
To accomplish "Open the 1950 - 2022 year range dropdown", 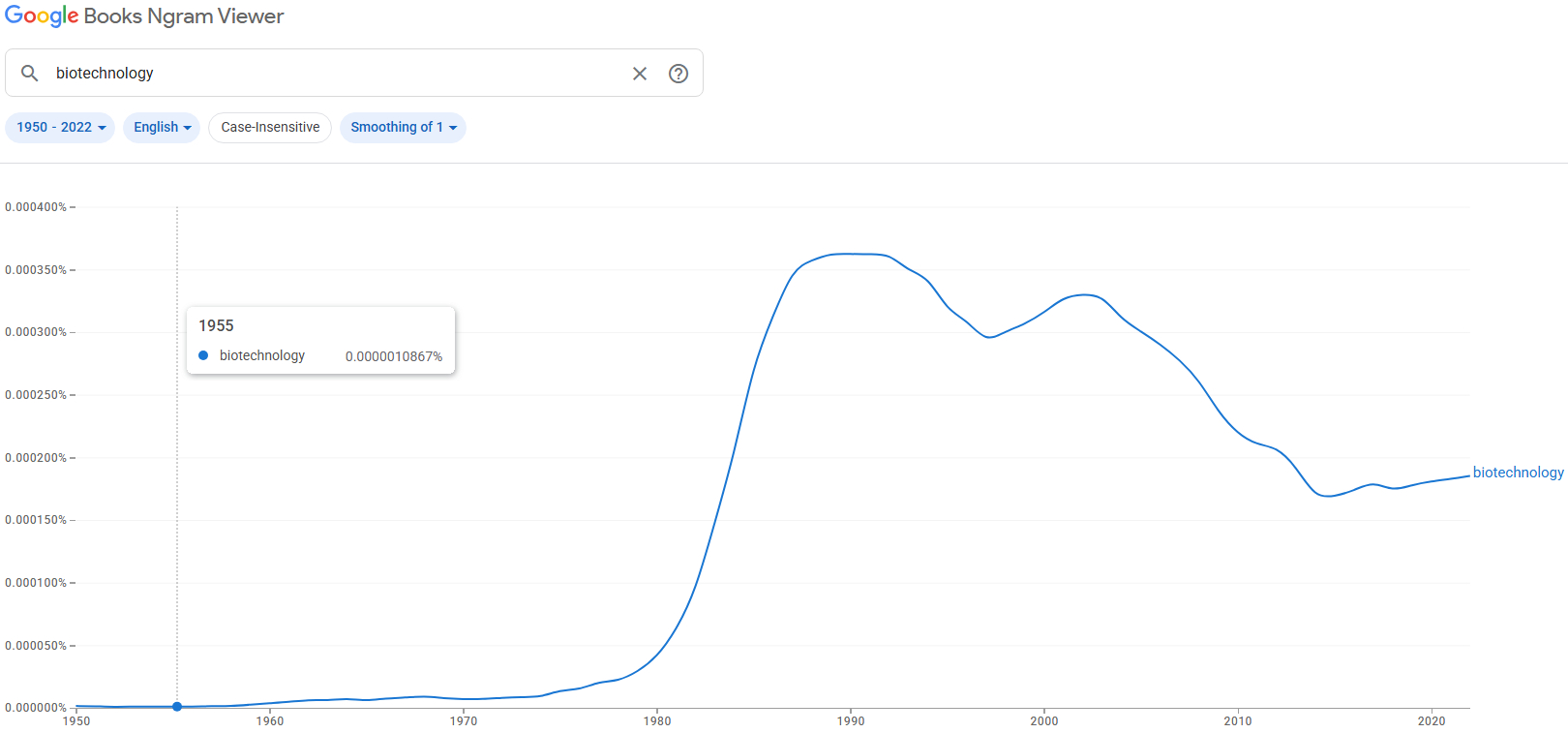I will 60,128.
